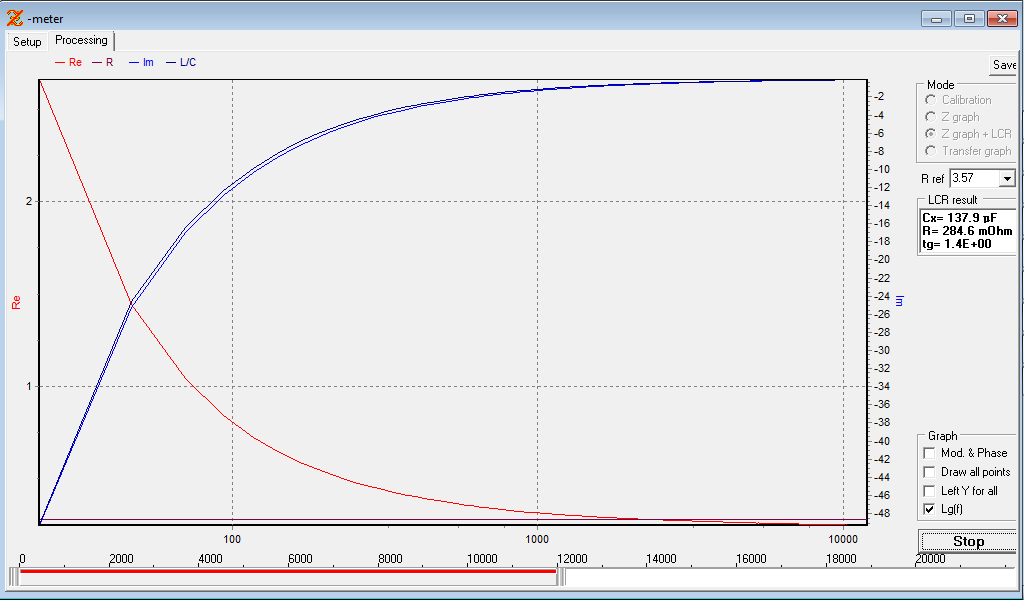1024x600 pixels.
Task: Click the Im right axis title
Action: pyautogui.click(x=899, y=300)
